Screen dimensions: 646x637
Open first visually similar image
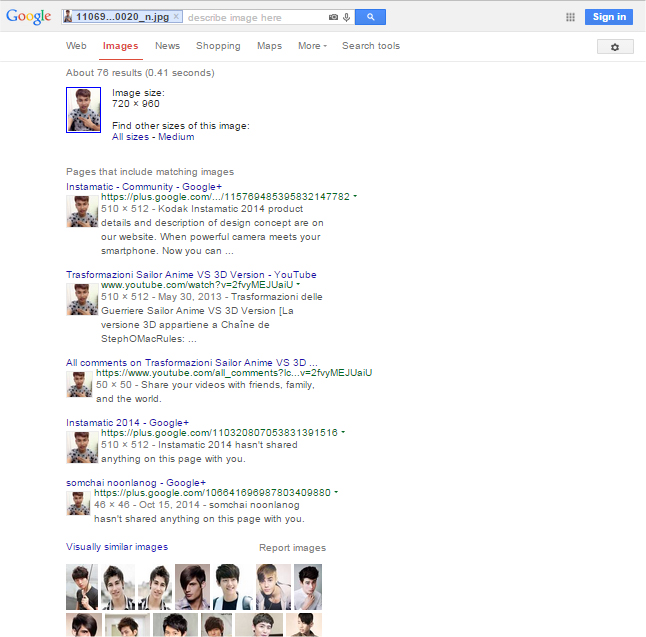click(82, 587)
